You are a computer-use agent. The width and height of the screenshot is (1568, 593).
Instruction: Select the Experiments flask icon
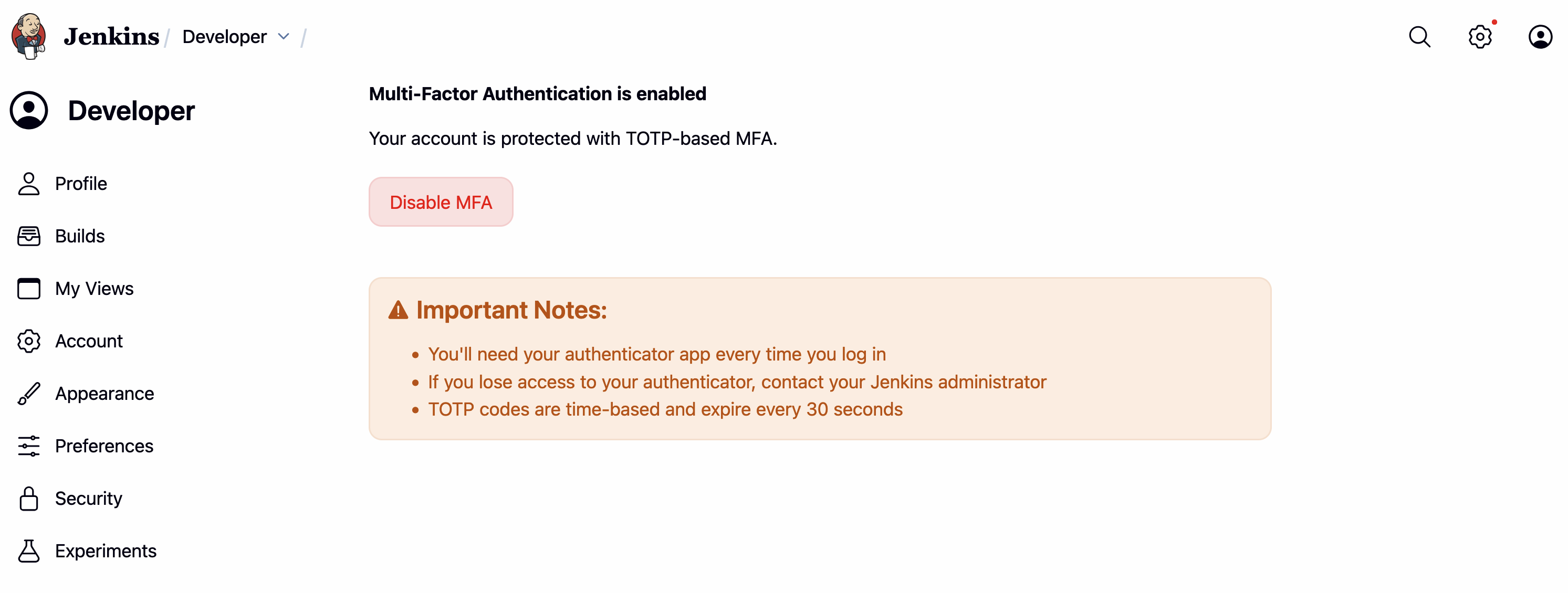tap(28, 550)
